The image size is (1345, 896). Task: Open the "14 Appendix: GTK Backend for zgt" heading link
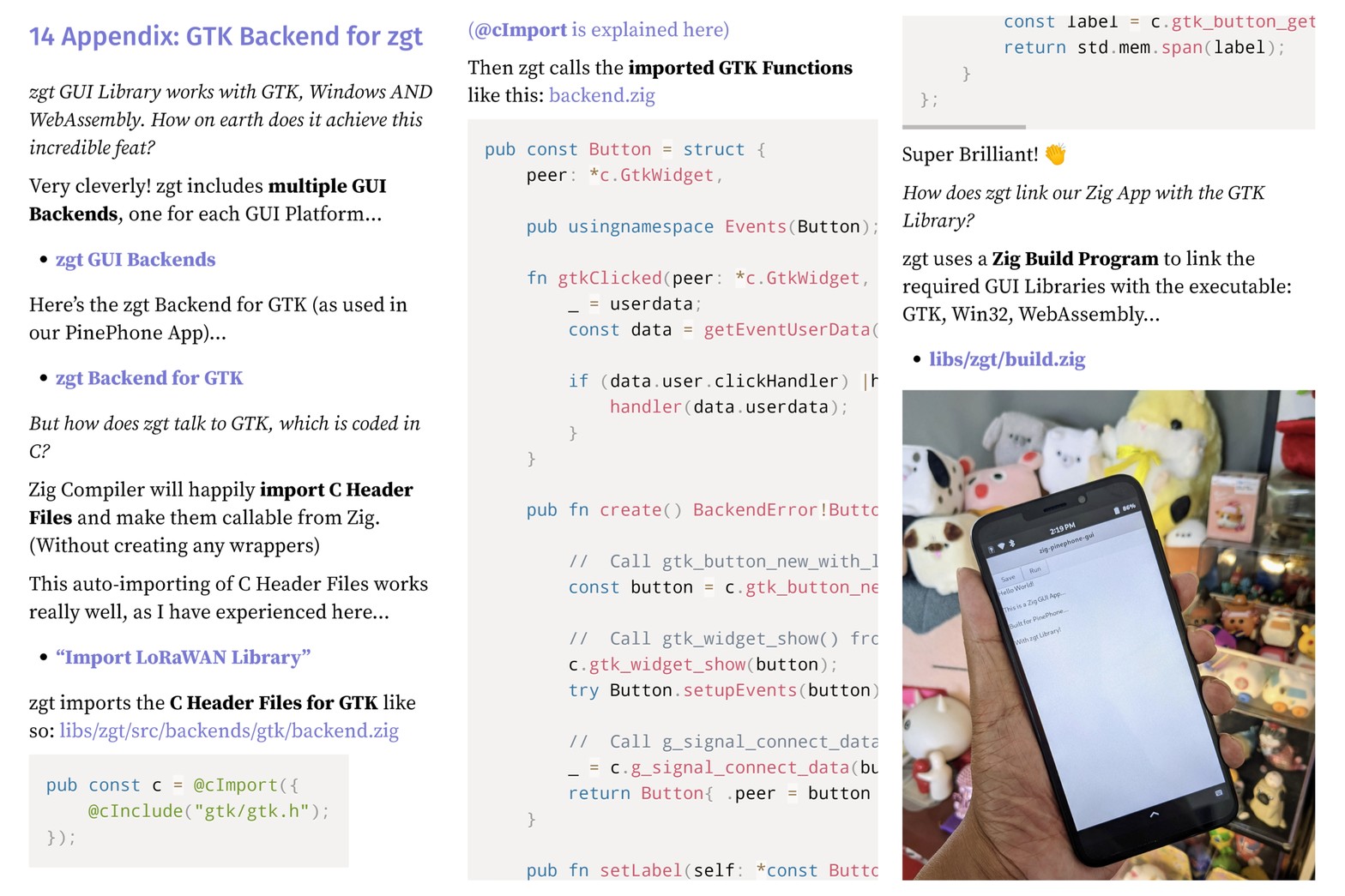tap(226, 37)
